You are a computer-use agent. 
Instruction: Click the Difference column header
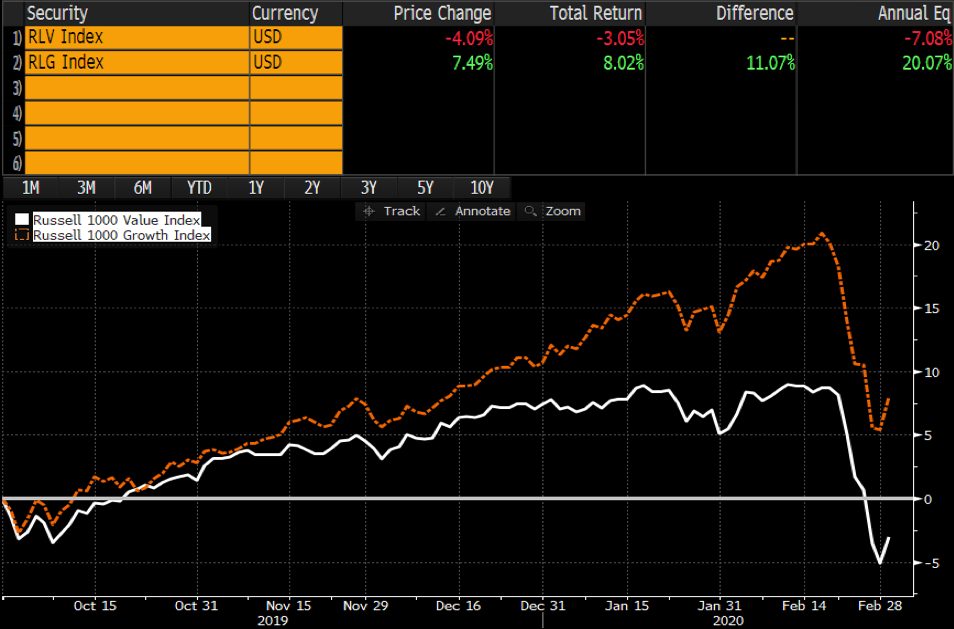[x=754, y=13]
